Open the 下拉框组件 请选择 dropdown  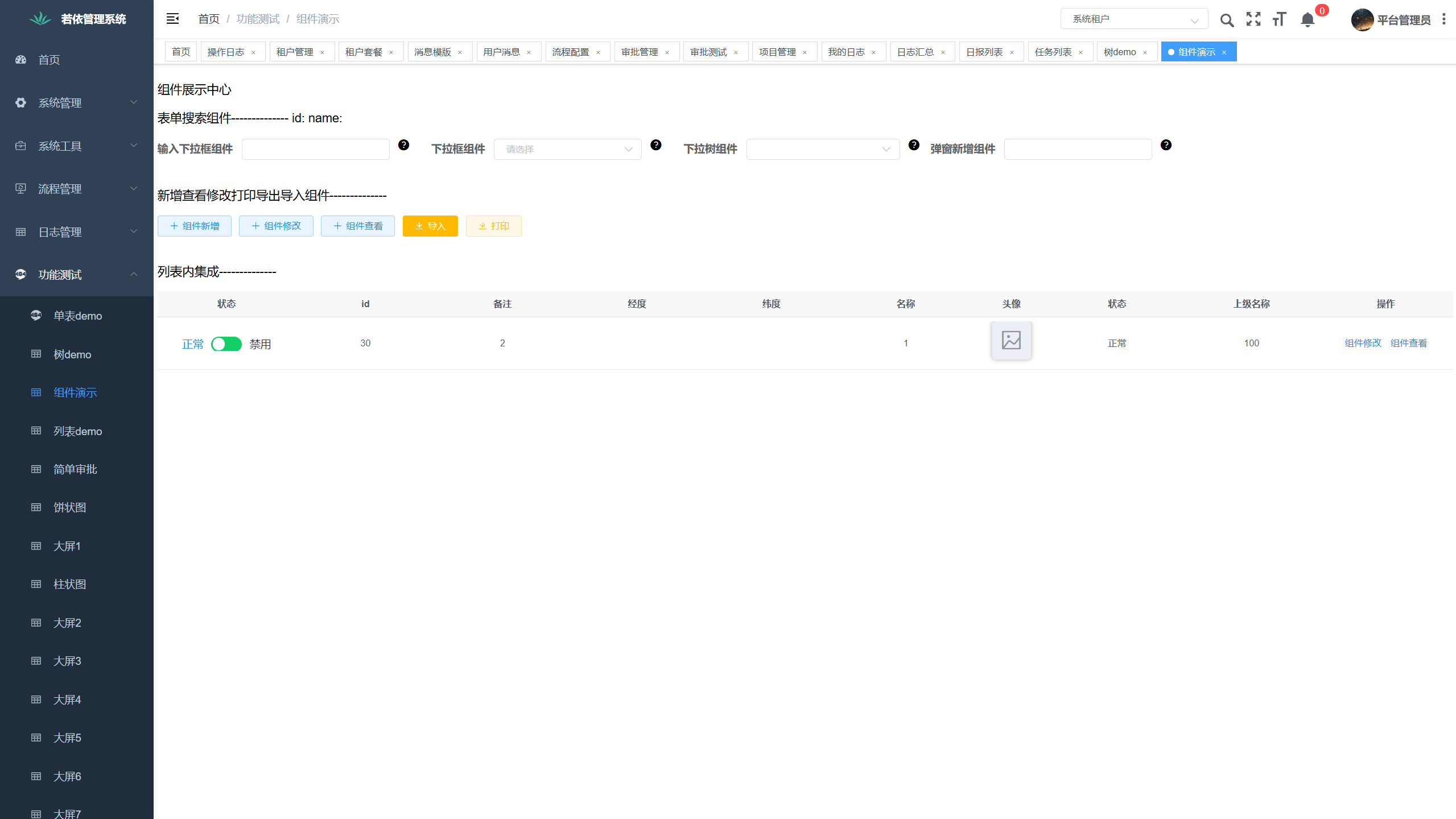(x=568, y=149)
